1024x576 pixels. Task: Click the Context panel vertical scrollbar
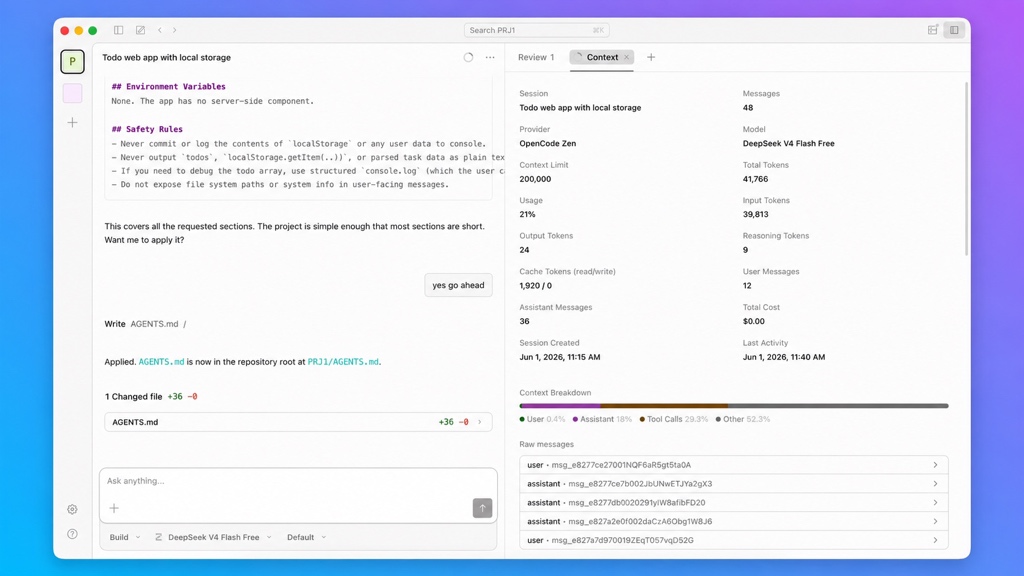(x=966, y=168)
